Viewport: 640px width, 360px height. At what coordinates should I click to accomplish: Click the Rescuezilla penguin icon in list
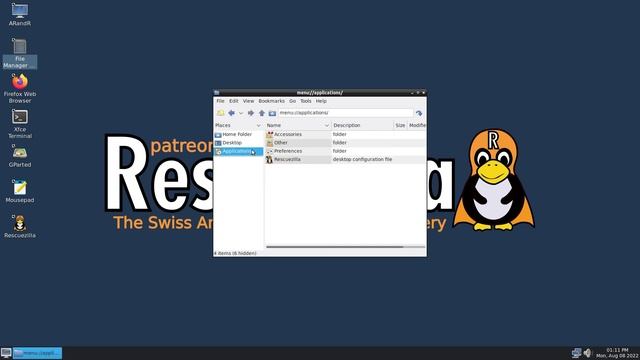point(269,159)
